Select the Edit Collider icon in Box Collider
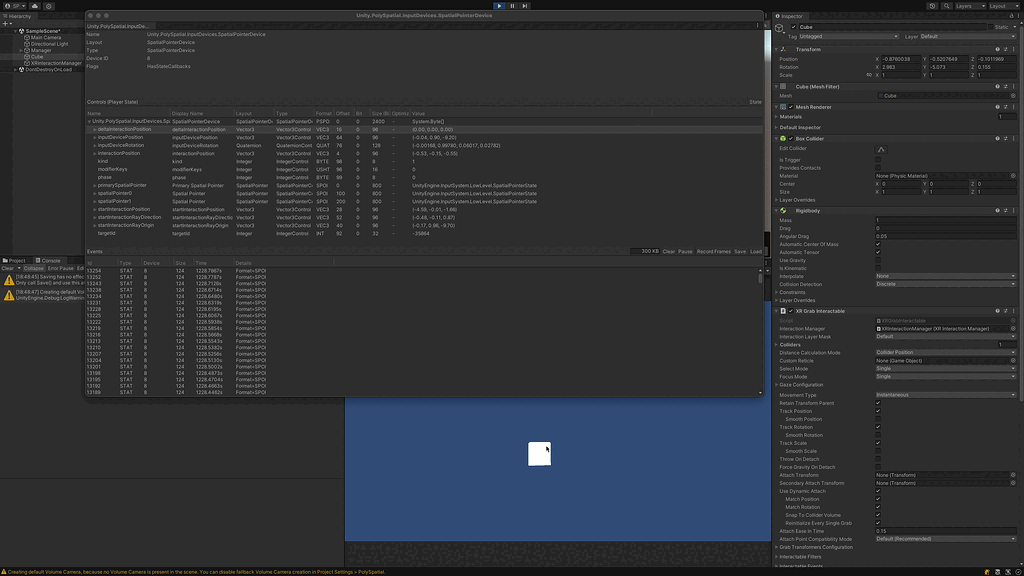 click(x=881, y=149)
